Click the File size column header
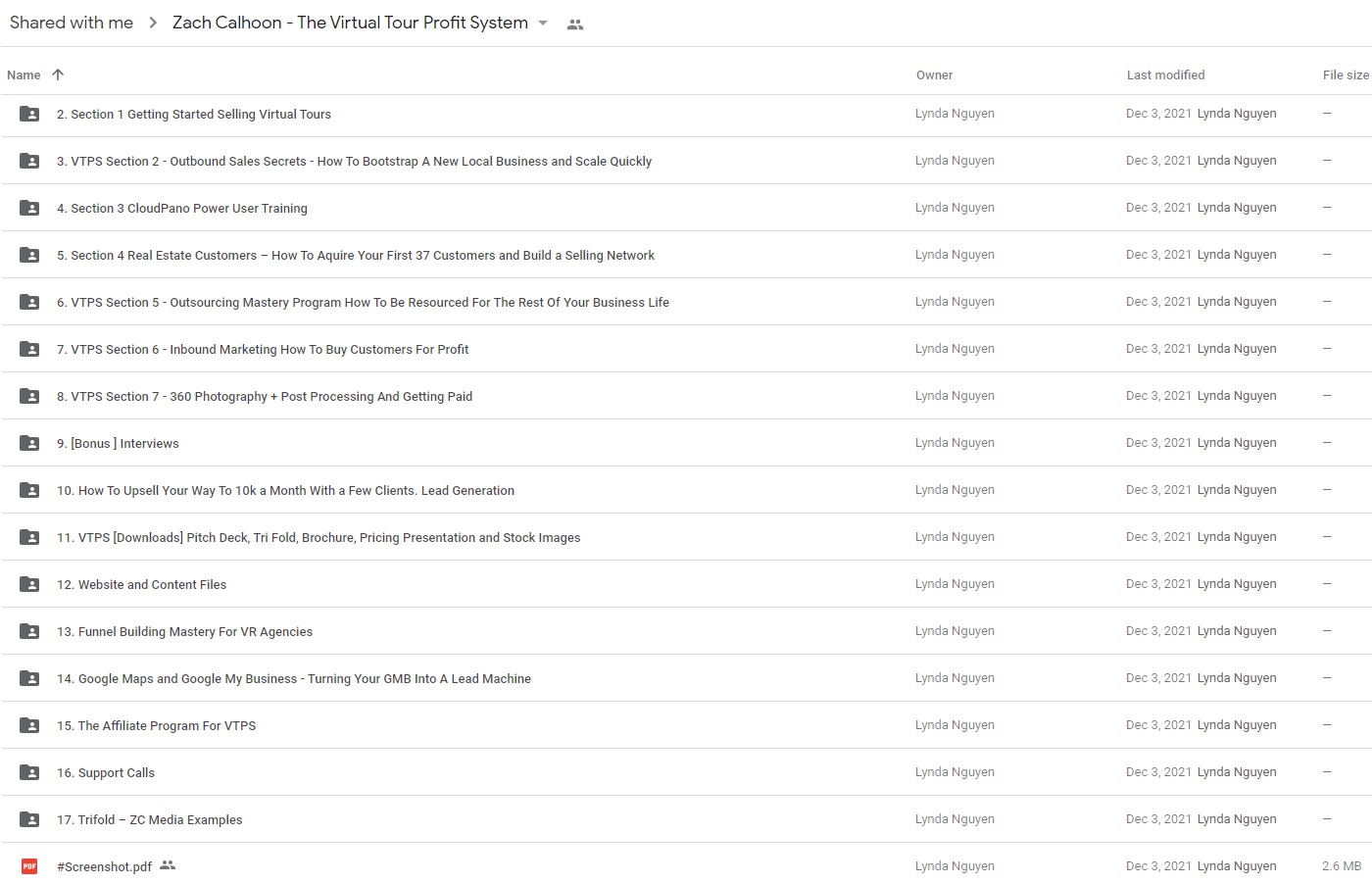This screenshot has height=884, width=1372. point(1346,74)
